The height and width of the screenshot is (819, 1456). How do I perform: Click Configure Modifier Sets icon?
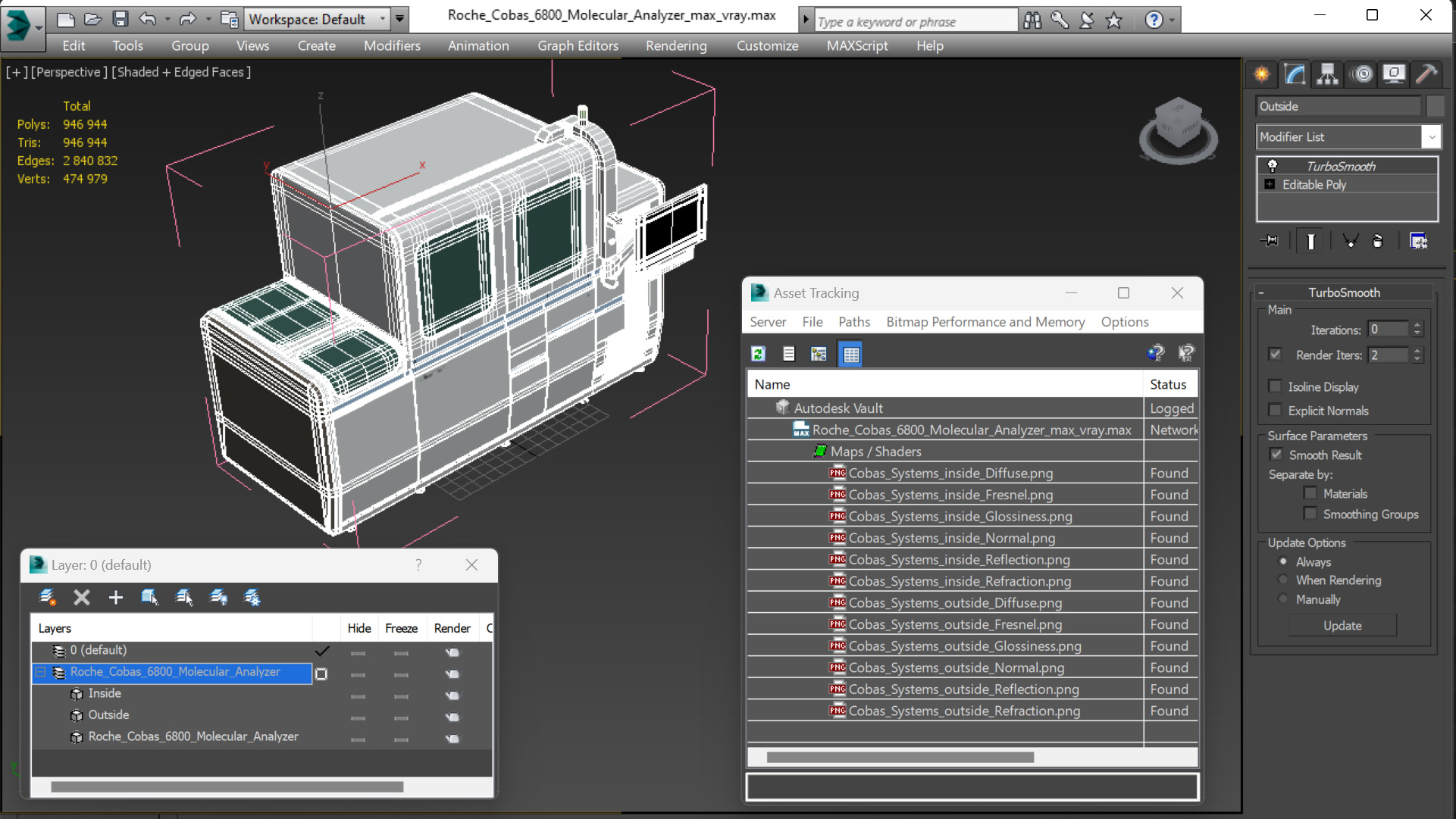[x=1418, y=241]
